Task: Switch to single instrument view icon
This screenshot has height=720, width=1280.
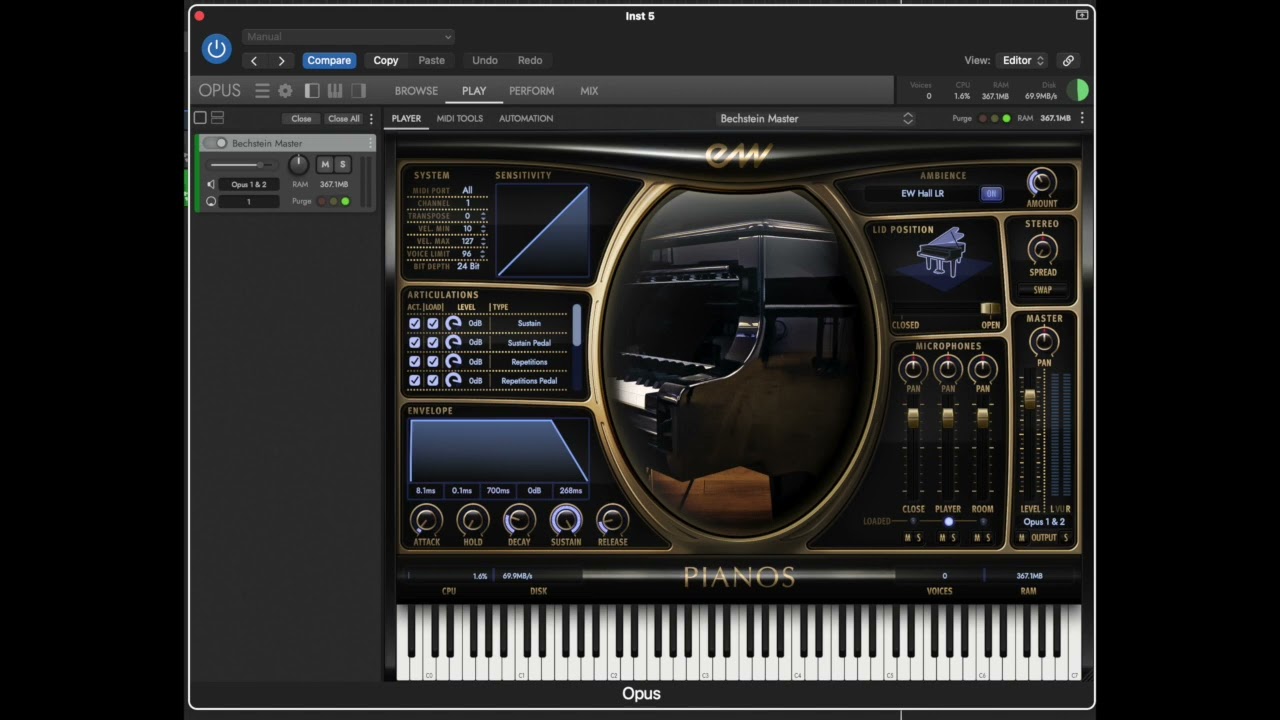Action: coord(200,118)
